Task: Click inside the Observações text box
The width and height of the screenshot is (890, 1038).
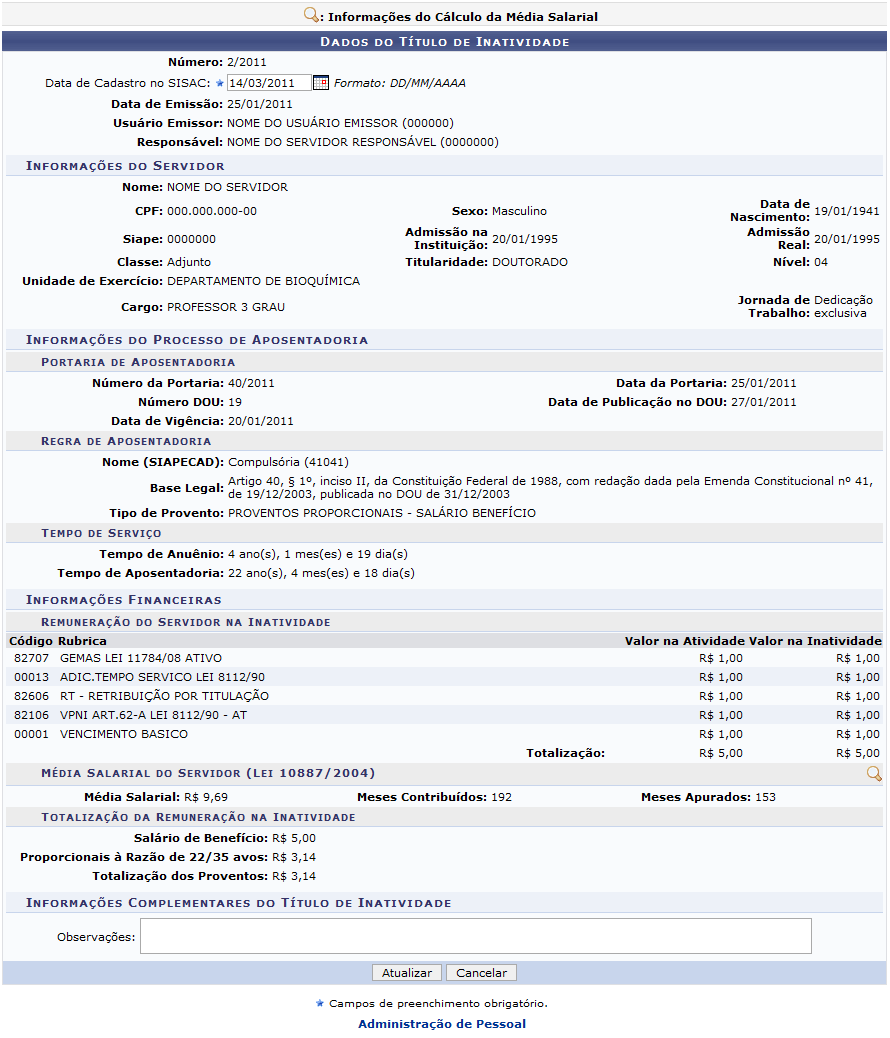Action: pos(475,936)
